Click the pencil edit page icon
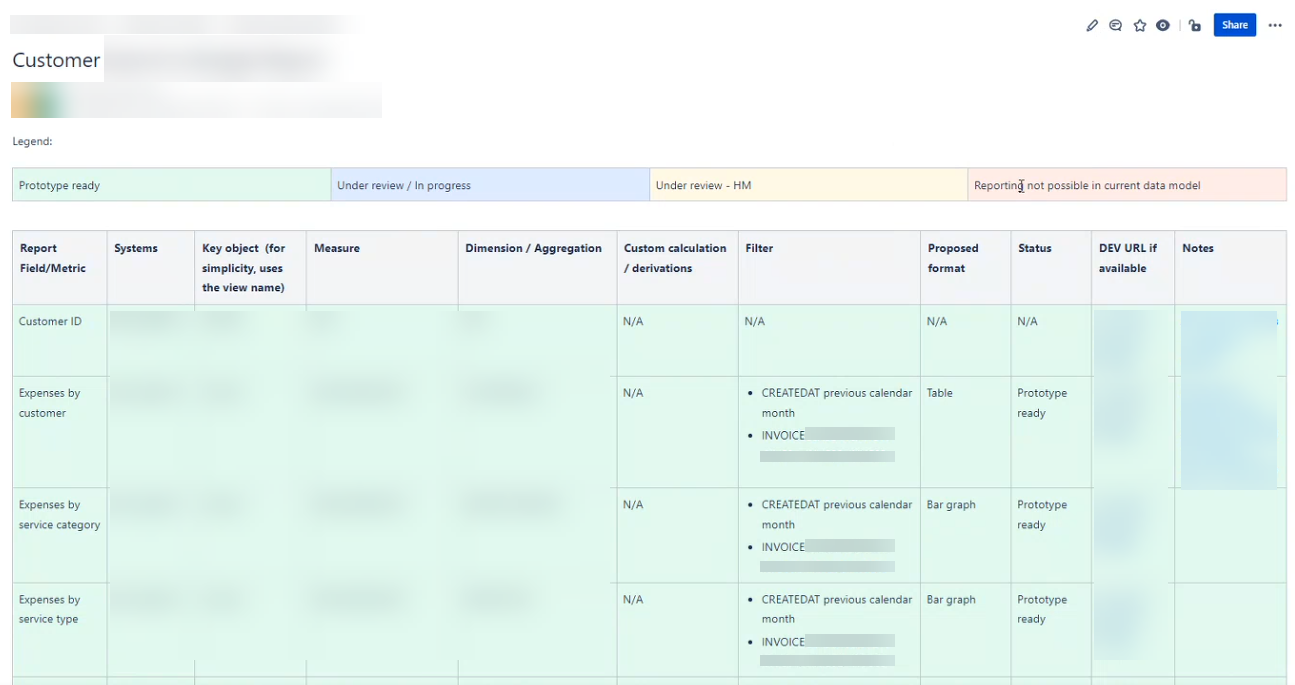The height and width of the screenshot is (685, 1295). pos(1091,26)
